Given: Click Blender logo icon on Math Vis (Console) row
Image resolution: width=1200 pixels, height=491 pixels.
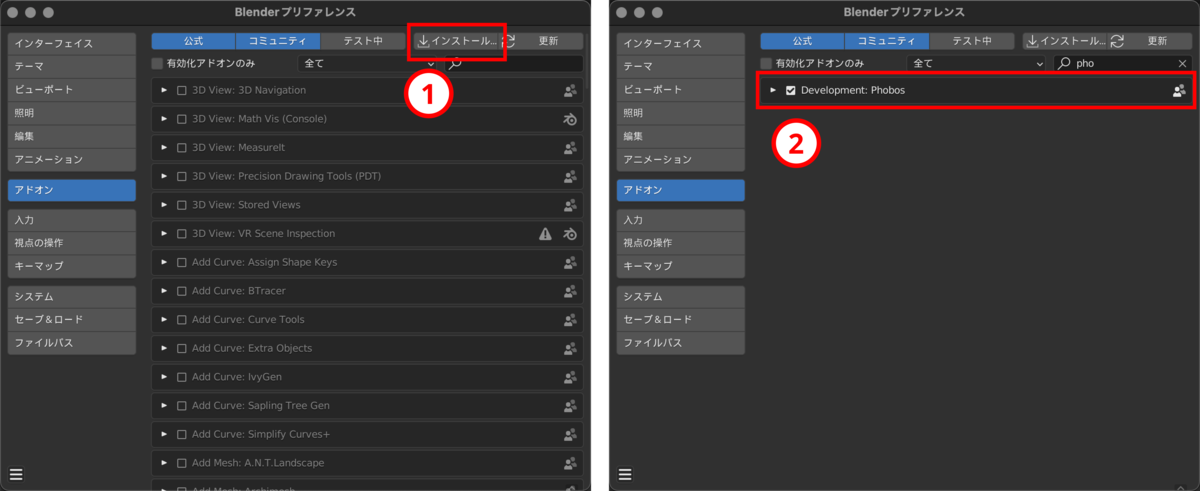Looking at the screenshot, I should coord(570,119).
